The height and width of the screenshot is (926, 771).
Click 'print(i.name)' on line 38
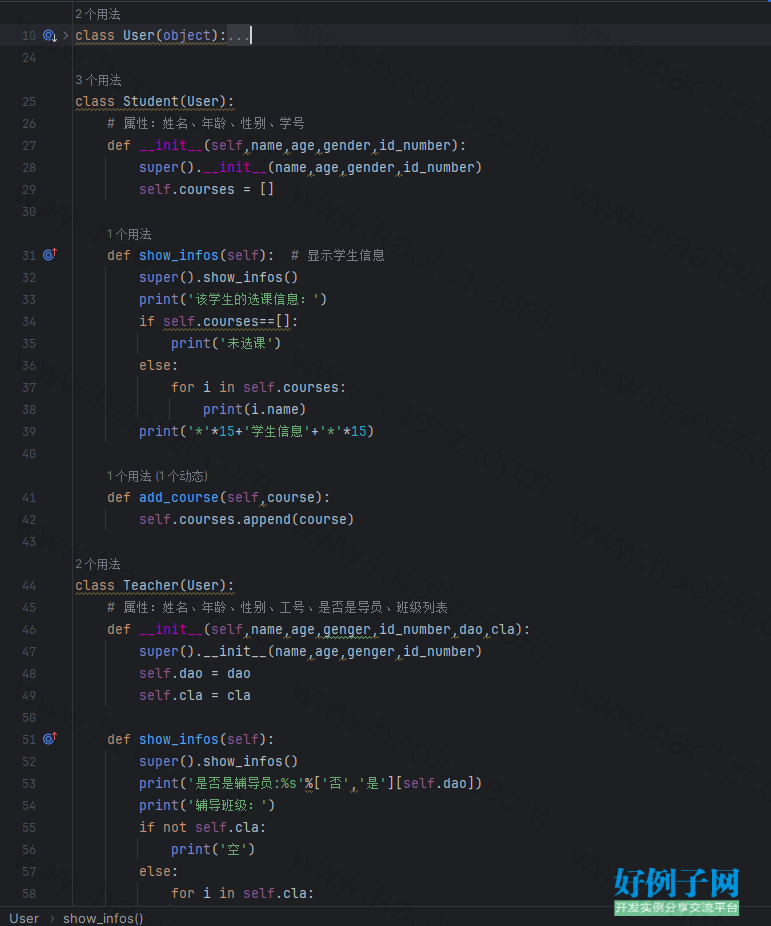254,410
